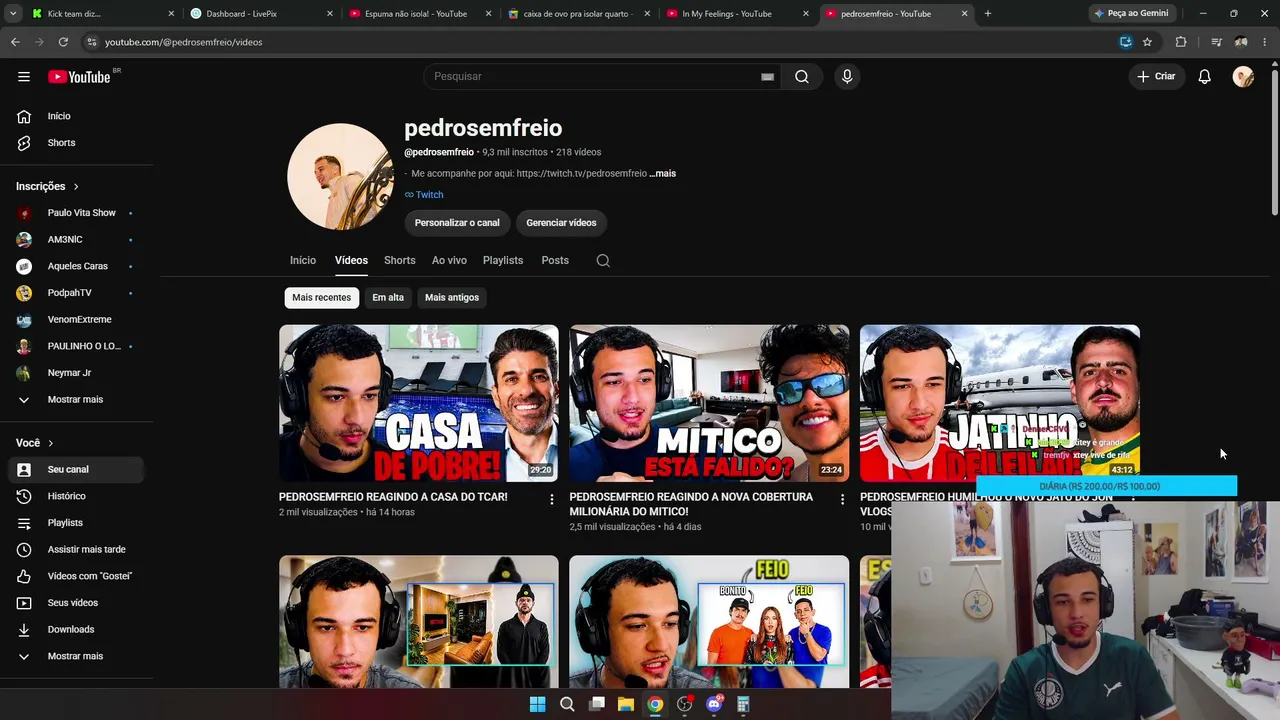Screen dimensions: 1280x720
Task: Open the Chrome three-dot menu
Action: (x=1265, y=42)
